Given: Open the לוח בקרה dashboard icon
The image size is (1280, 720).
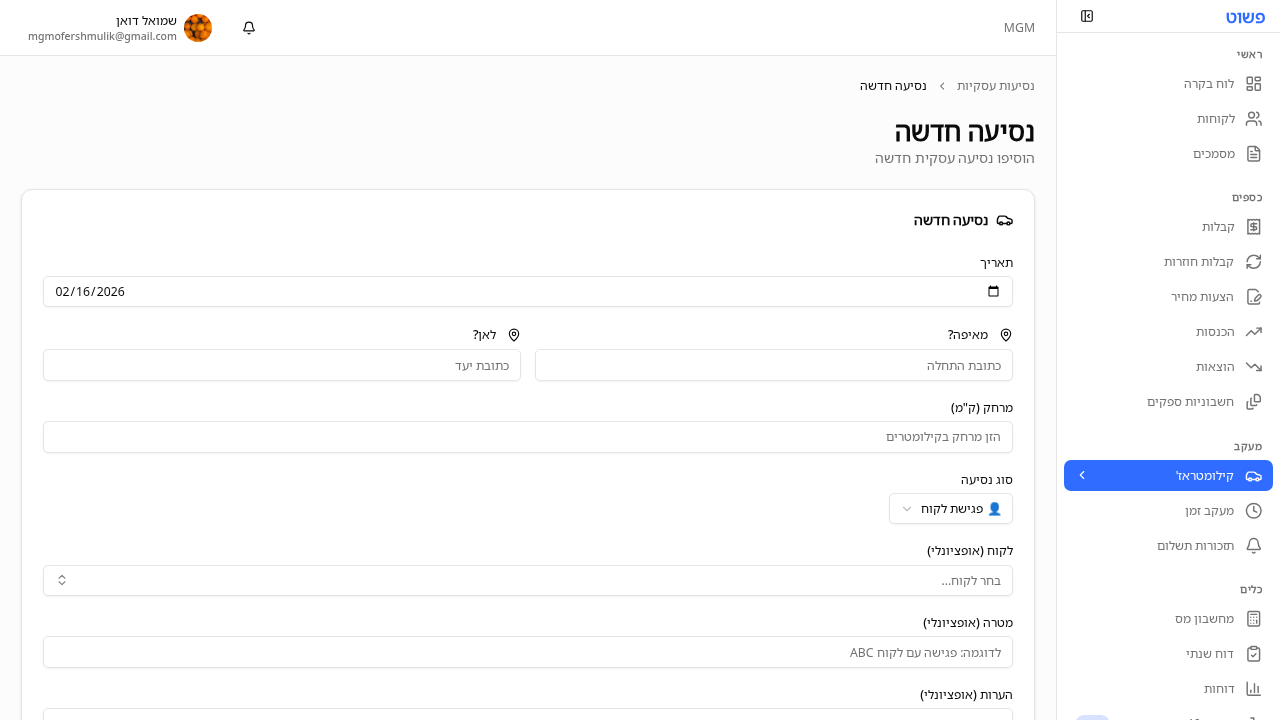Looking at the screenshot, I should click(x=1254, y=84).
